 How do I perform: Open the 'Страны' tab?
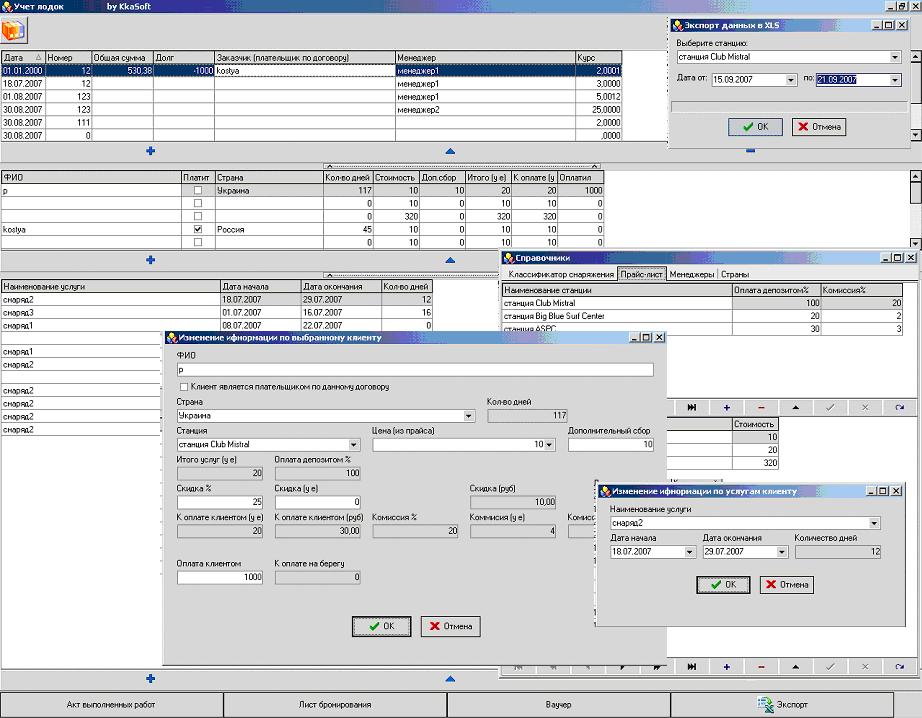(x=734, y=275)
